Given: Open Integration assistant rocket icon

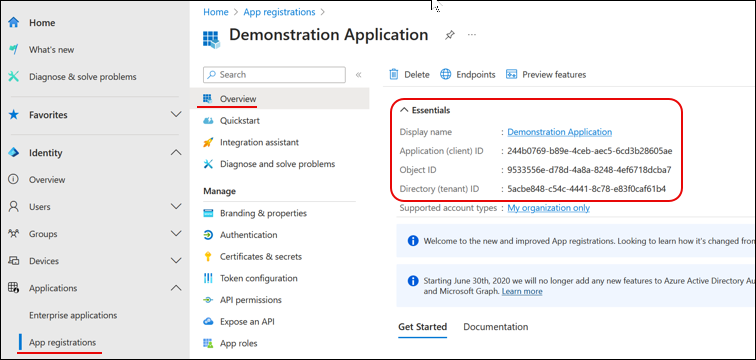Looking at the screenshot, I should (x=208, y=142).
